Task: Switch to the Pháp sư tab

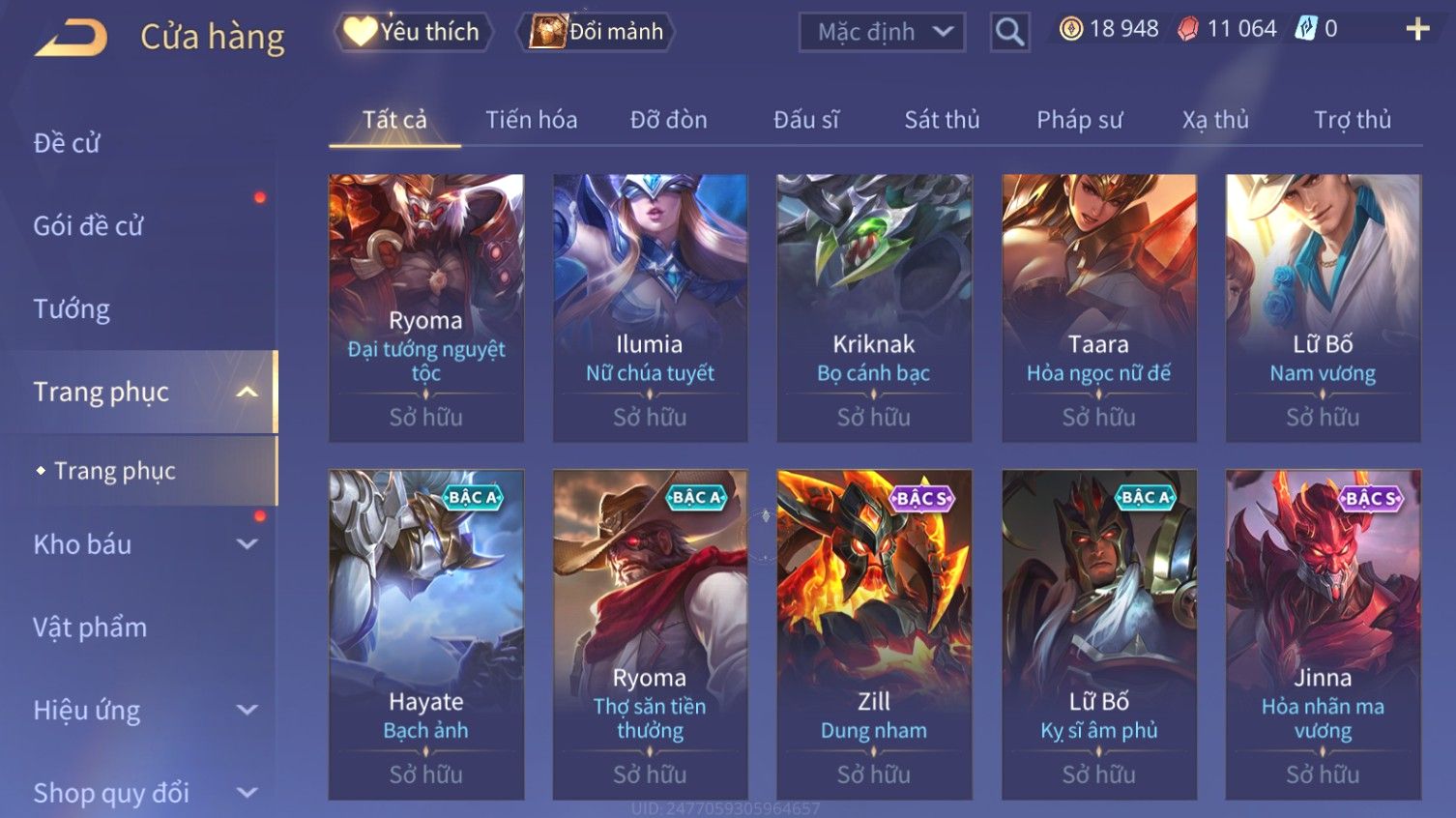Action: pyautogui.click(x=1079, y=120)
